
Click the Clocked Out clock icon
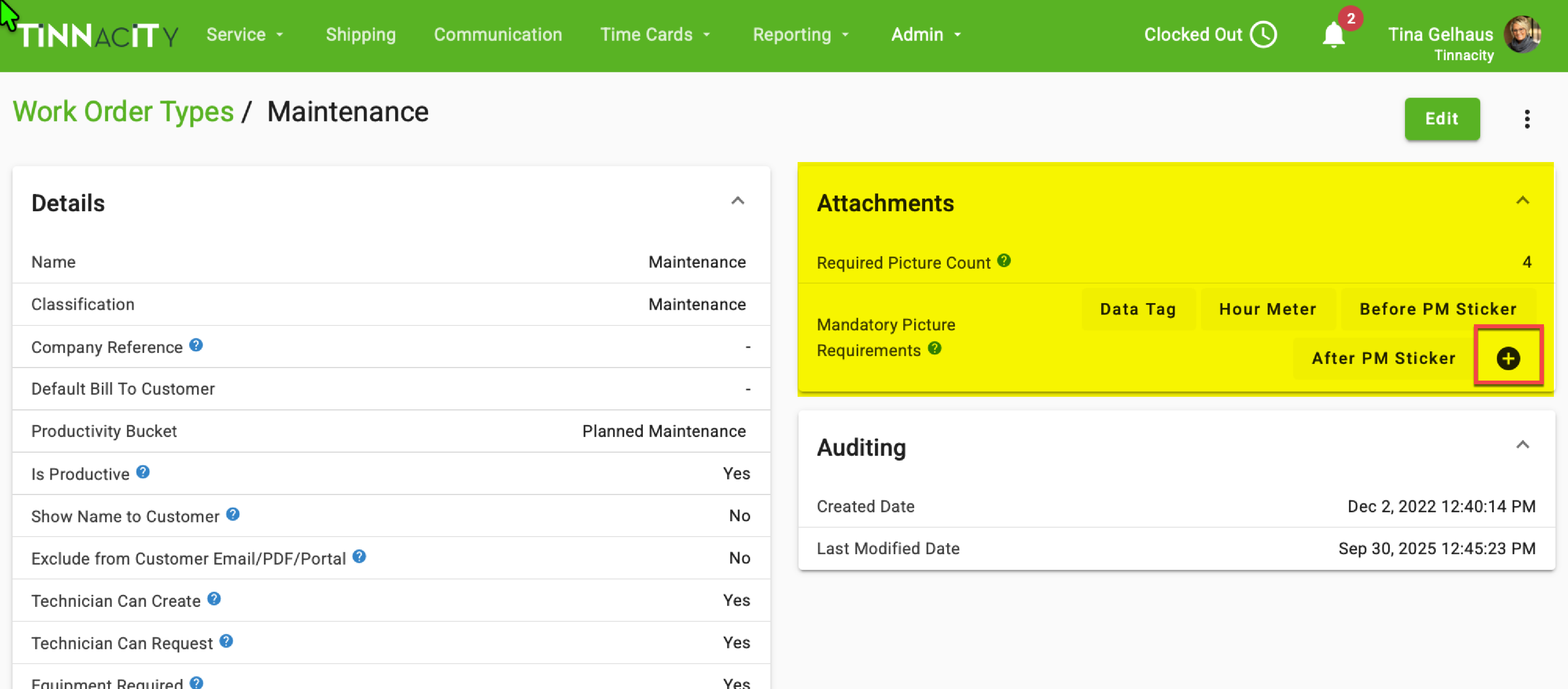tap(1263, 35)
